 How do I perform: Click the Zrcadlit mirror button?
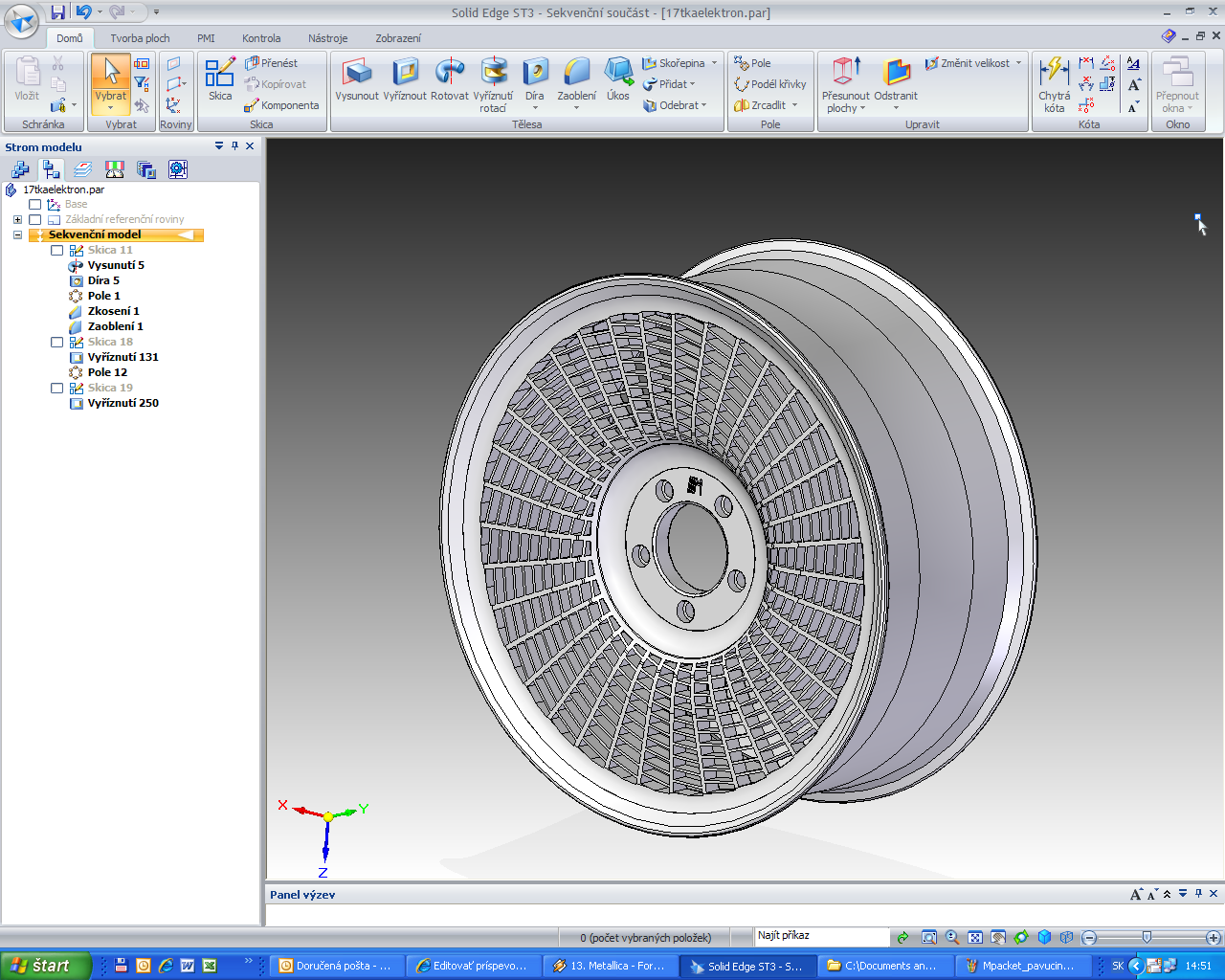tap(761, 105)
